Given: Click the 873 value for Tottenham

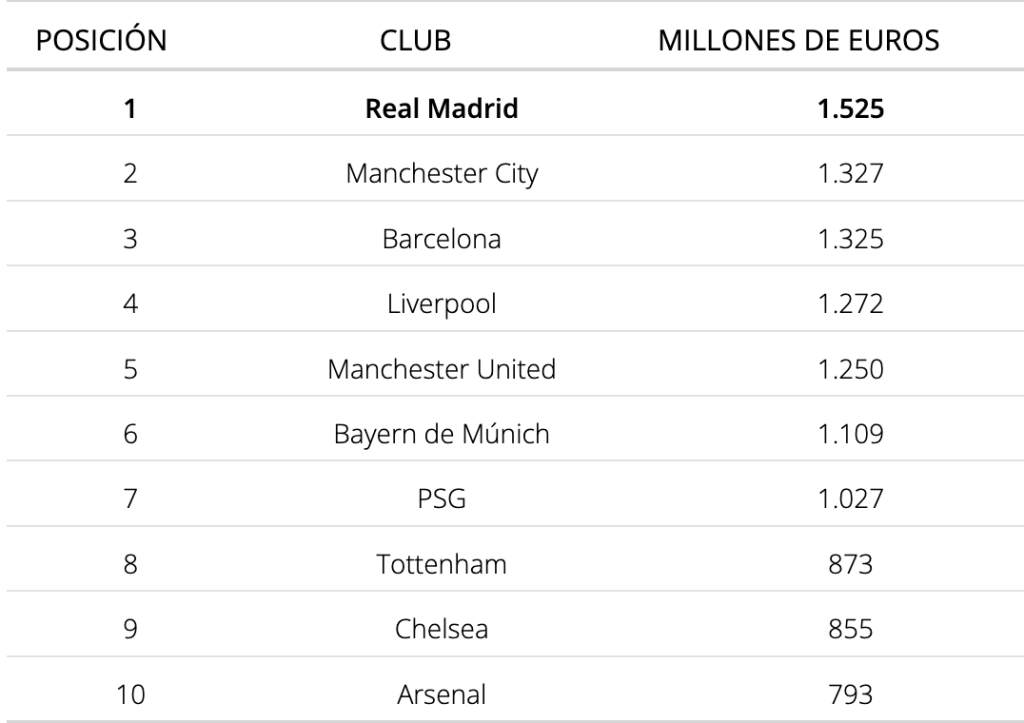Looking at the screenshot, I should tap(850, 564).
